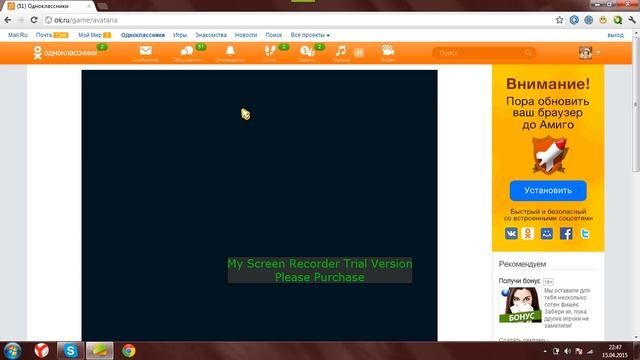Bookmark this page with the star icon
The width and height of the screenshot is (640, 360).
[559, 20]
